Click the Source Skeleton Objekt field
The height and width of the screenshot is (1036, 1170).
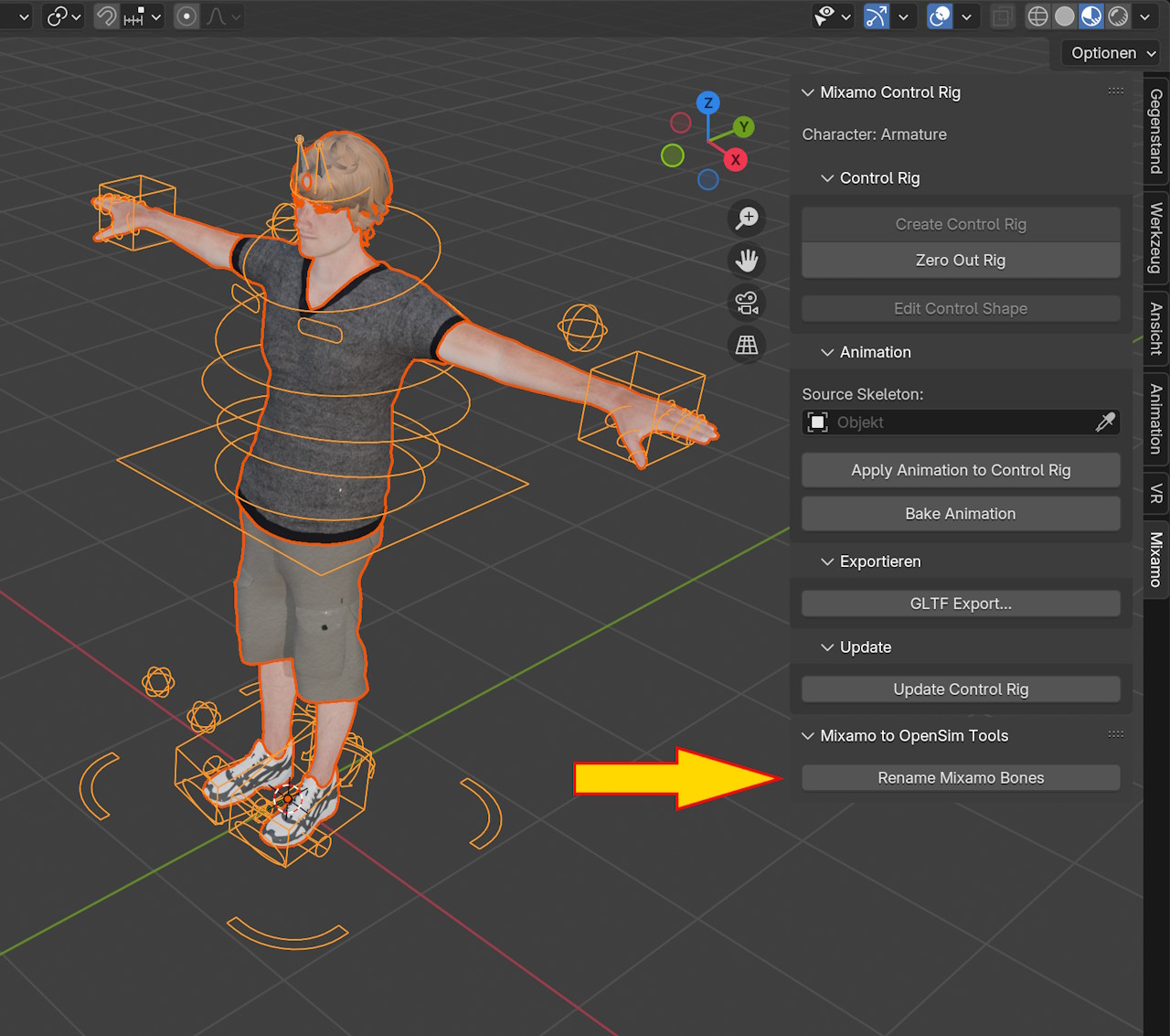951,422
